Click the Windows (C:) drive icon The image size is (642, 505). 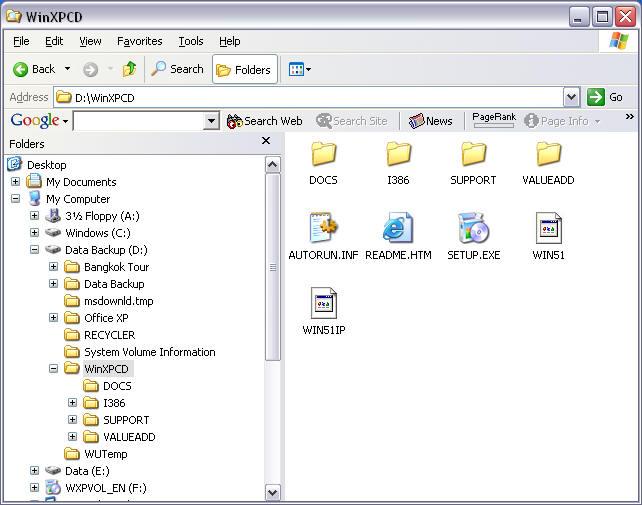[53, 233]
